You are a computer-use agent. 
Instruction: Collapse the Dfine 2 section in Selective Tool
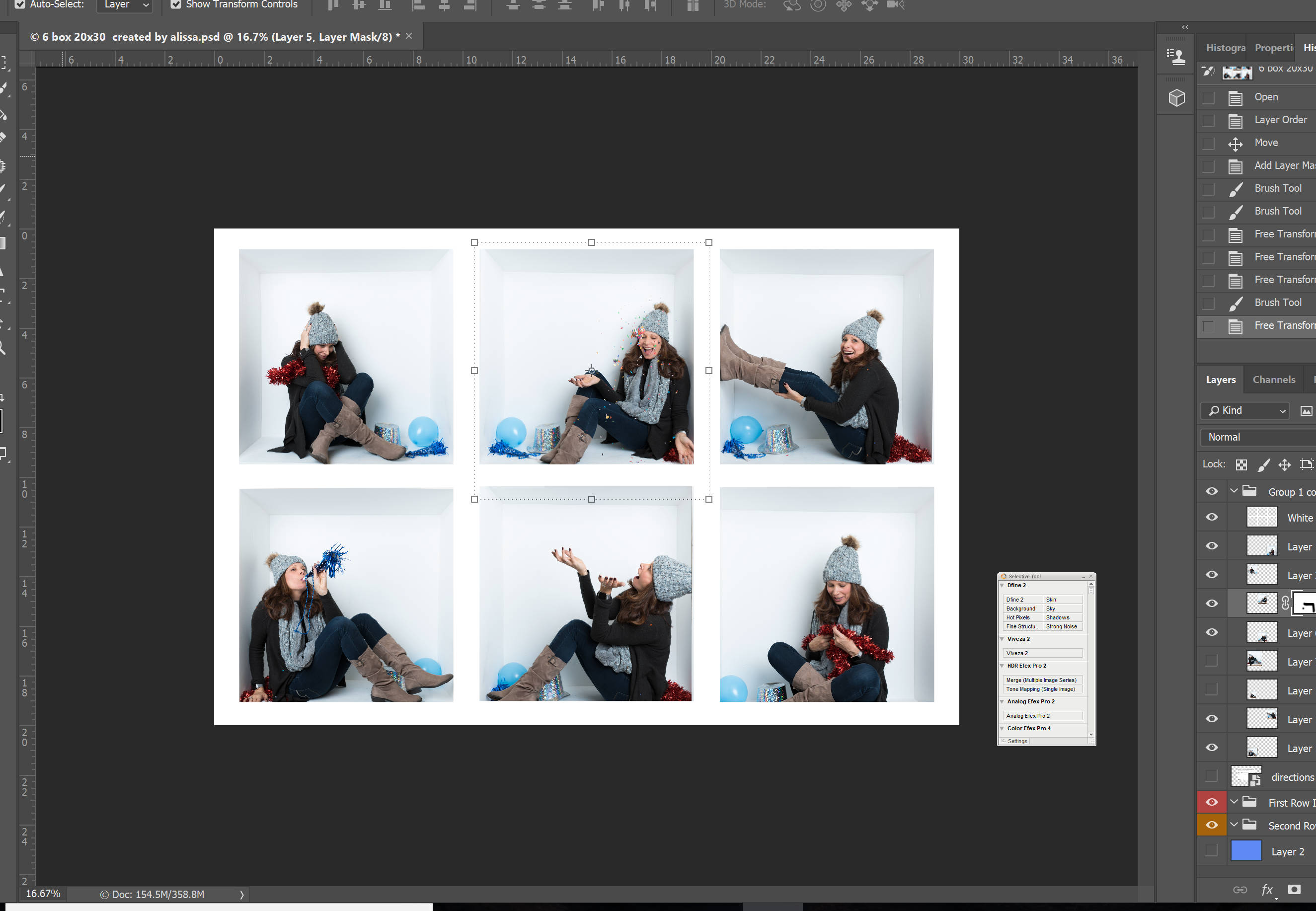click(1002, 585)
